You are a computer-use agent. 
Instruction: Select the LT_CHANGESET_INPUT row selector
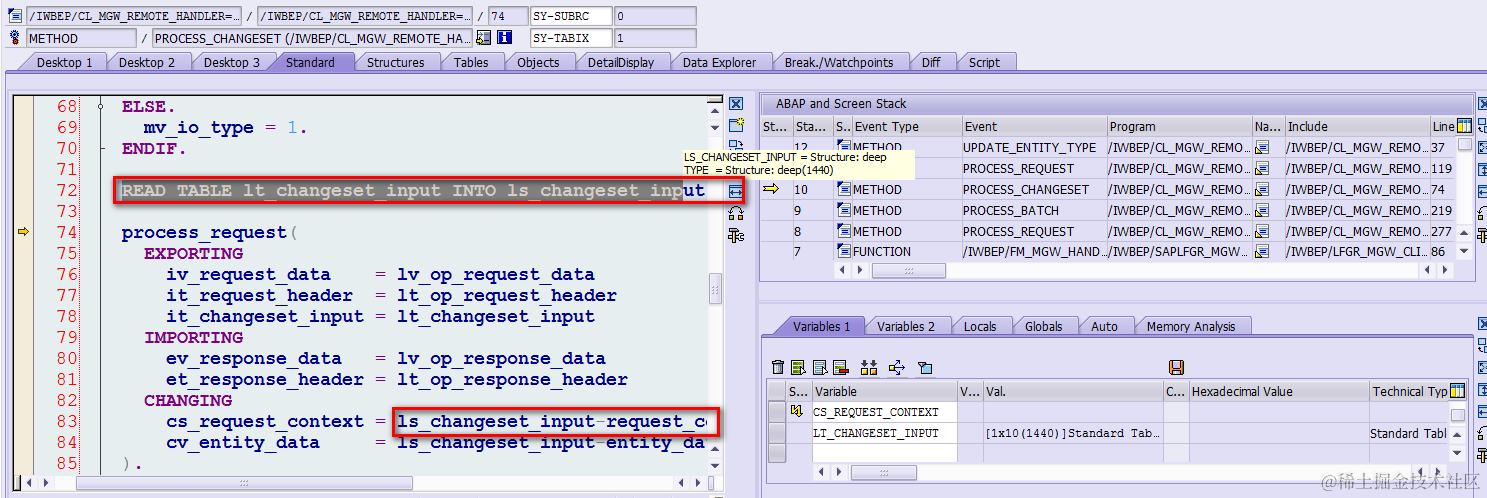[x=777, y=433]
